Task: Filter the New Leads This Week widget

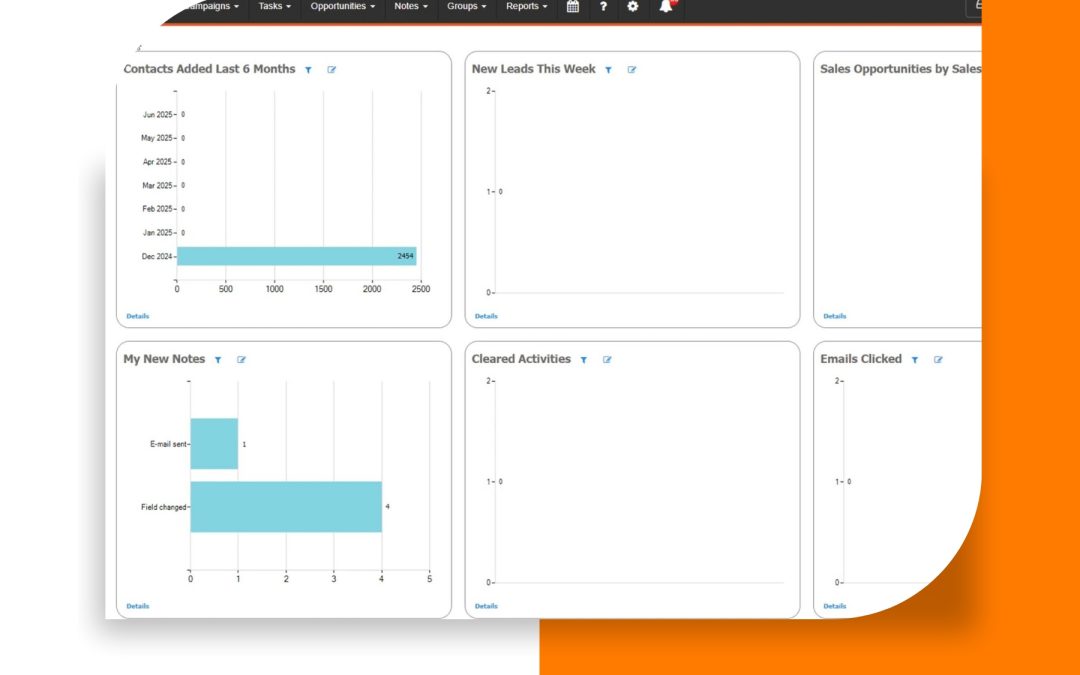Action: point(608,70)
